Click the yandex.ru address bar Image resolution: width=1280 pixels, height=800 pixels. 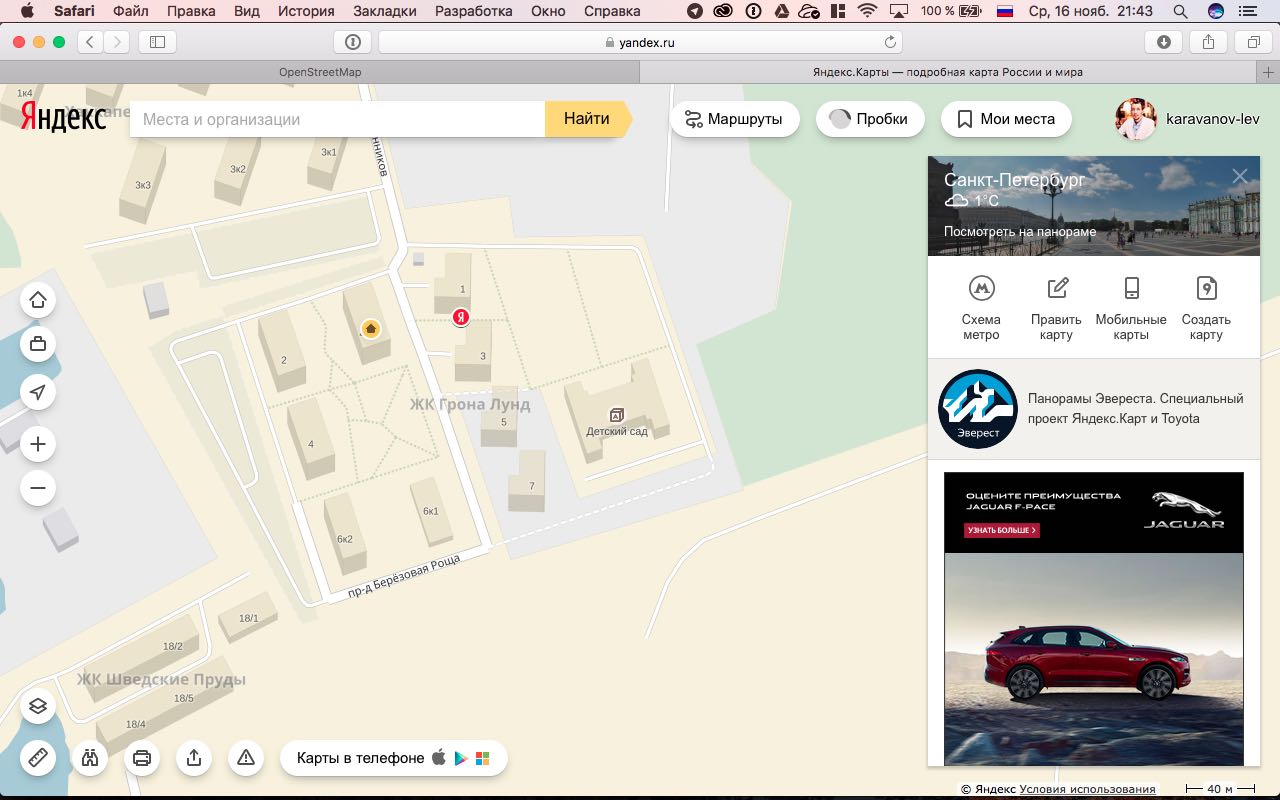(x=640, y=42)
